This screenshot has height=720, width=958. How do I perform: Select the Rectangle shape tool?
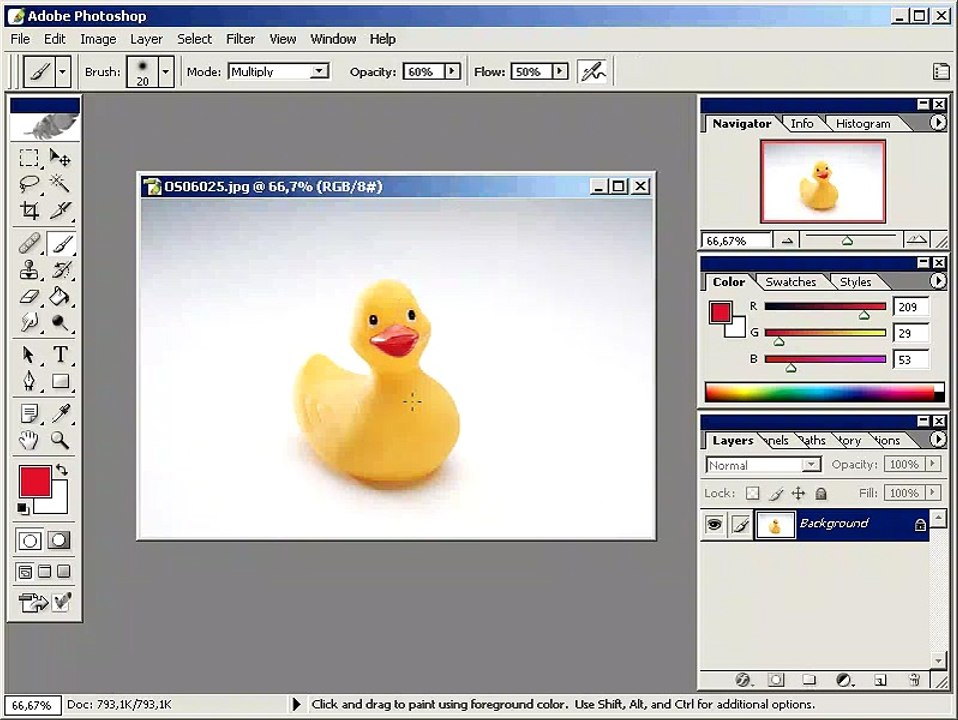(x=60, y=381)
